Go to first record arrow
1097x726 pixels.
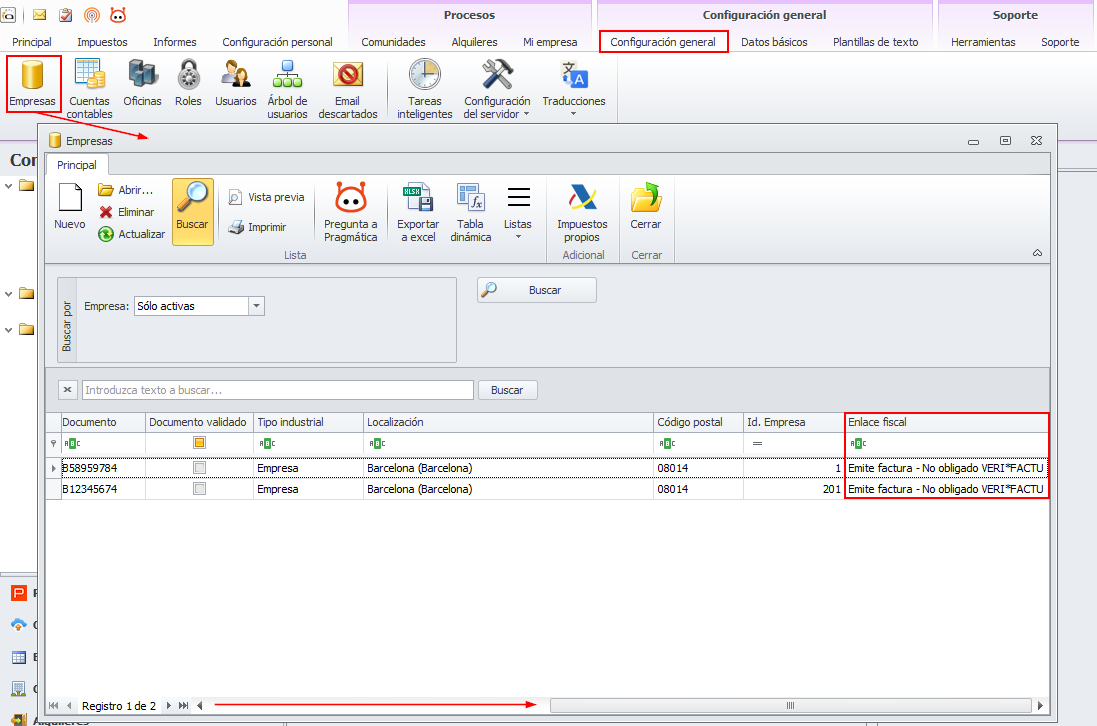click(54, 706)
